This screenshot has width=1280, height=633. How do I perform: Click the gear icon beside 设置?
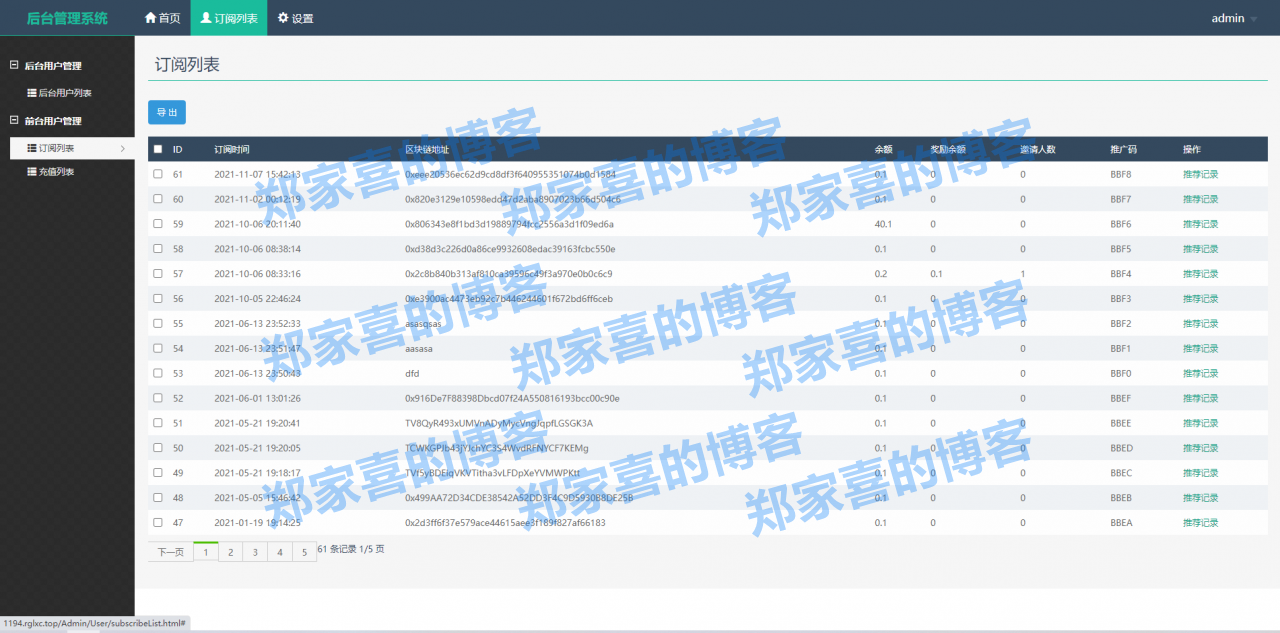283,18
